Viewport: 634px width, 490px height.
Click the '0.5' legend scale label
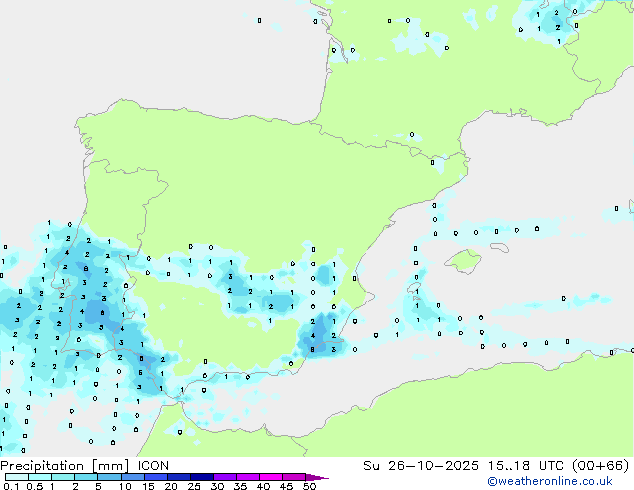pos(35,486)
